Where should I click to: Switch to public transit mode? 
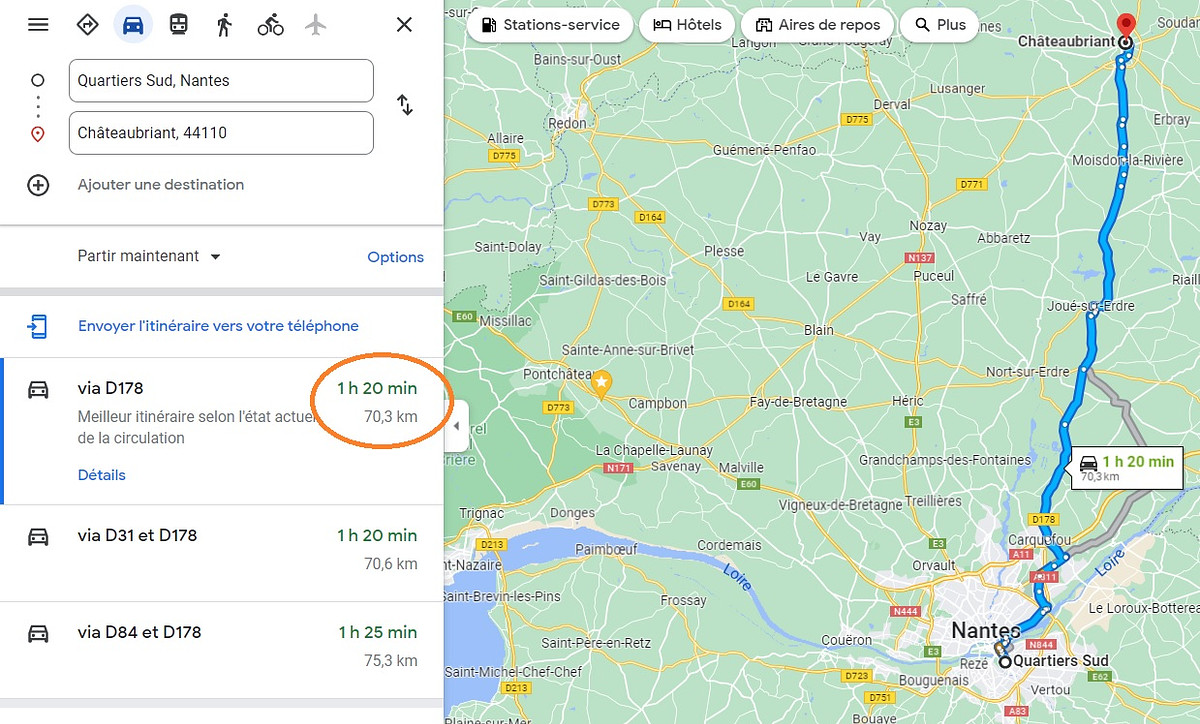tap(178, 25)
